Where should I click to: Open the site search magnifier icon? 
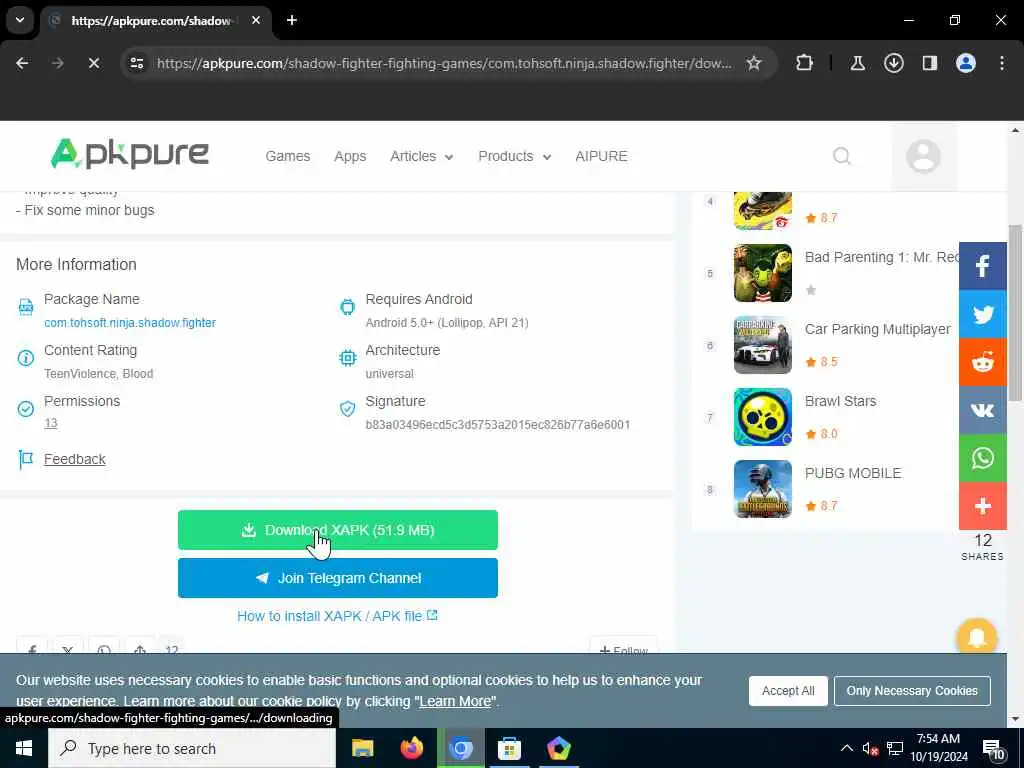tap(842, 156)
